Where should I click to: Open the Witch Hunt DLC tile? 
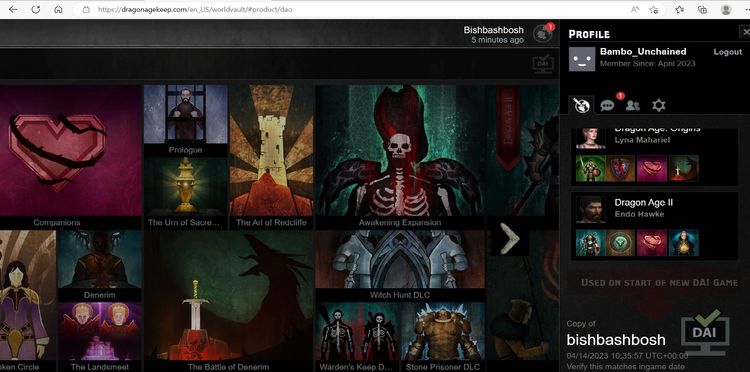400,265
